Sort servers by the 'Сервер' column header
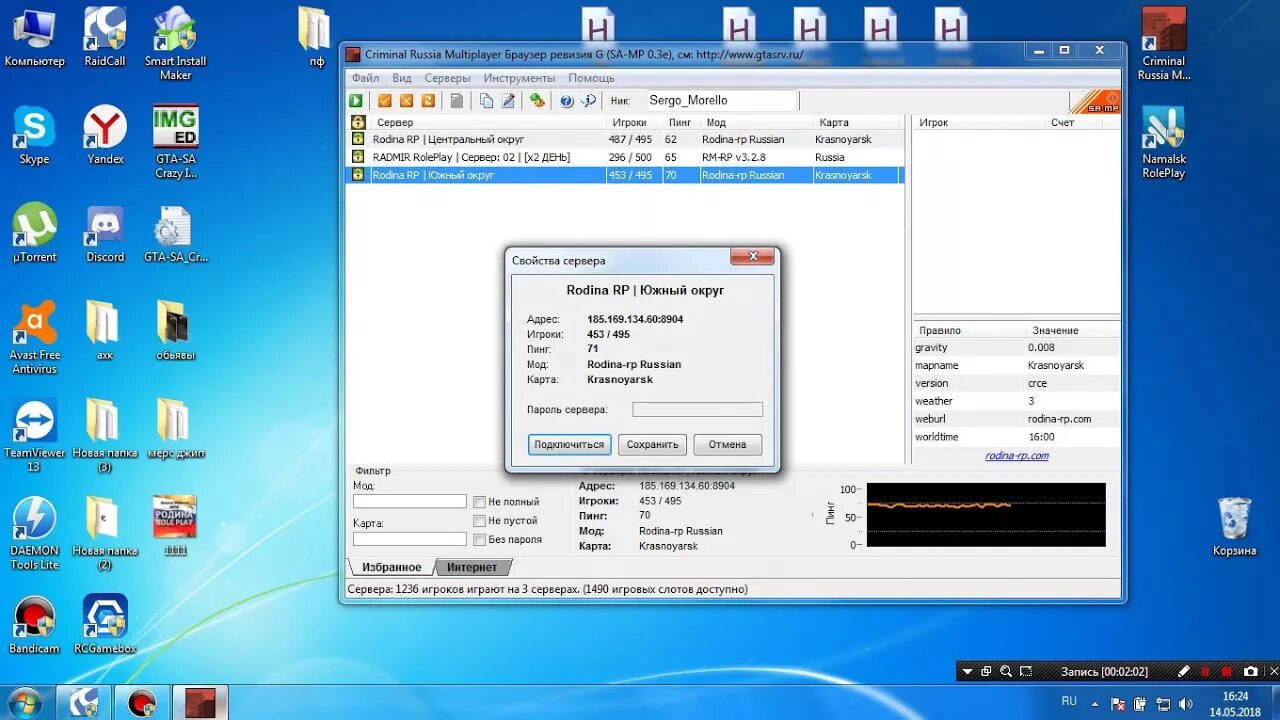 pyautogui.click(x=488, y=122)
